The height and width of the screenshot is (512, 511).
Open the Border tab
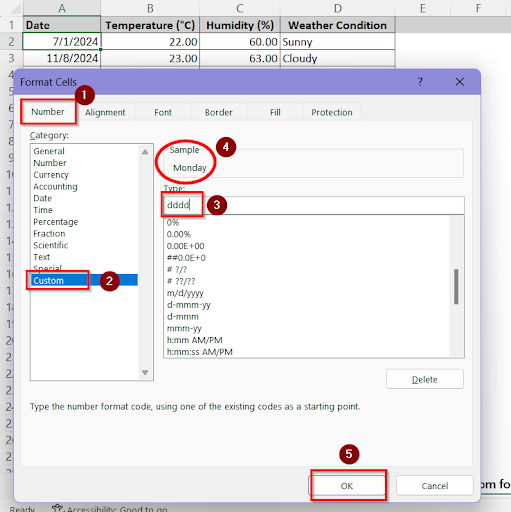point(218,112)
